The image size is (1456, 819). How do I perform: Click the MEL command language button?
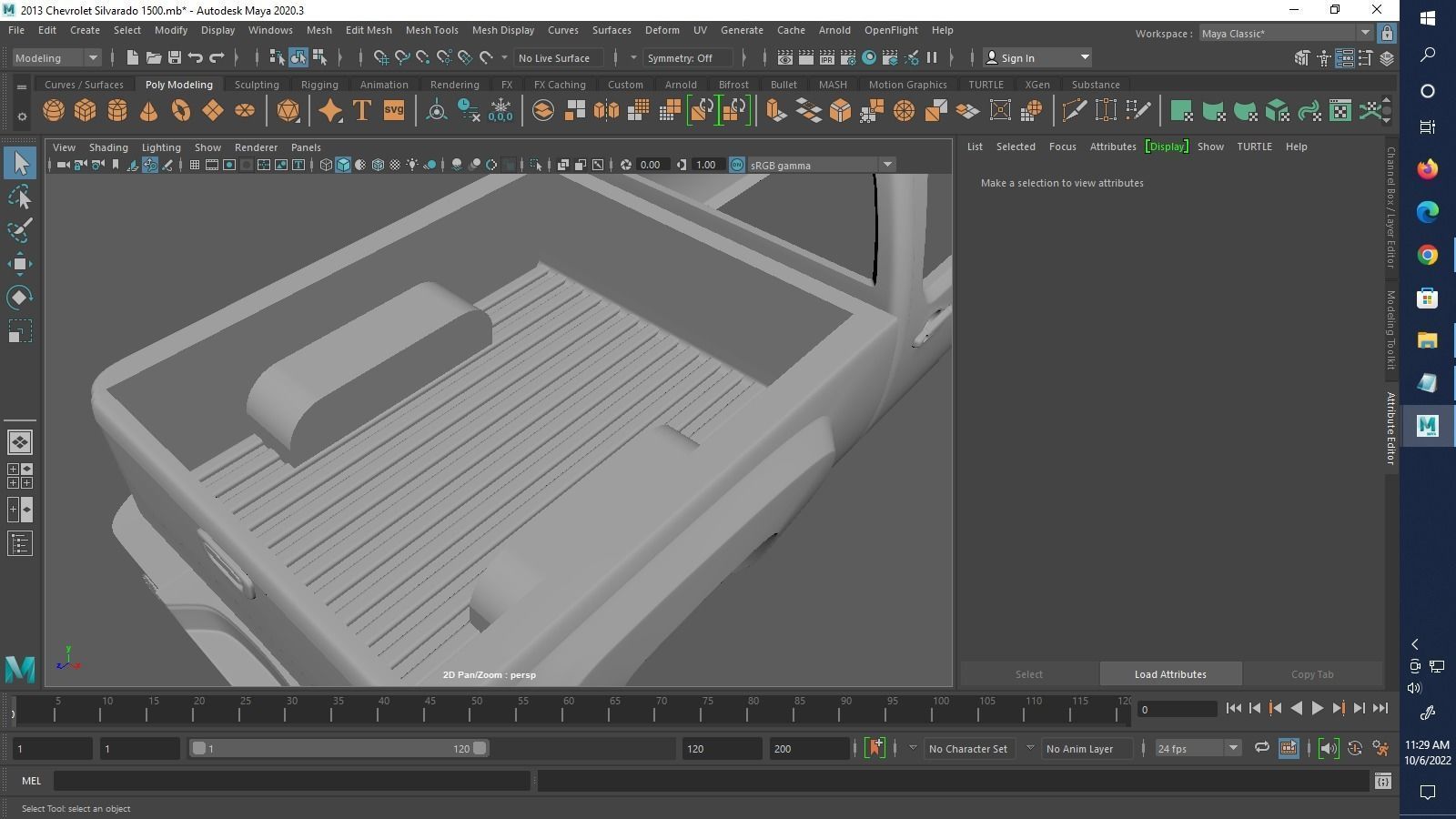tap(31, 781)
